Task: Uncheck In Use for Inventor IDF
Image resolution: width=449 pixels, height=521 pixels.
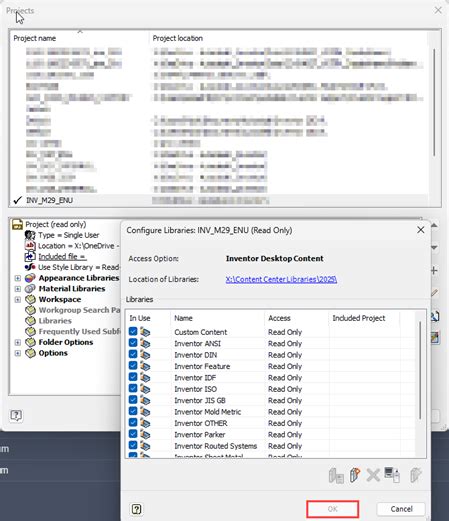Action: (133, 377)
